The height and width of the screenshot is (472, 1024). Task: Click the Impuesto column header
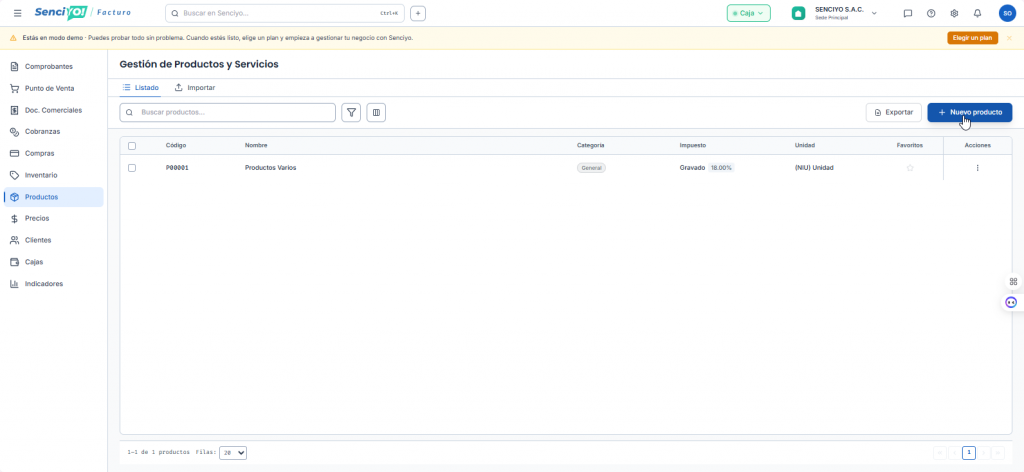click(692, 146)
